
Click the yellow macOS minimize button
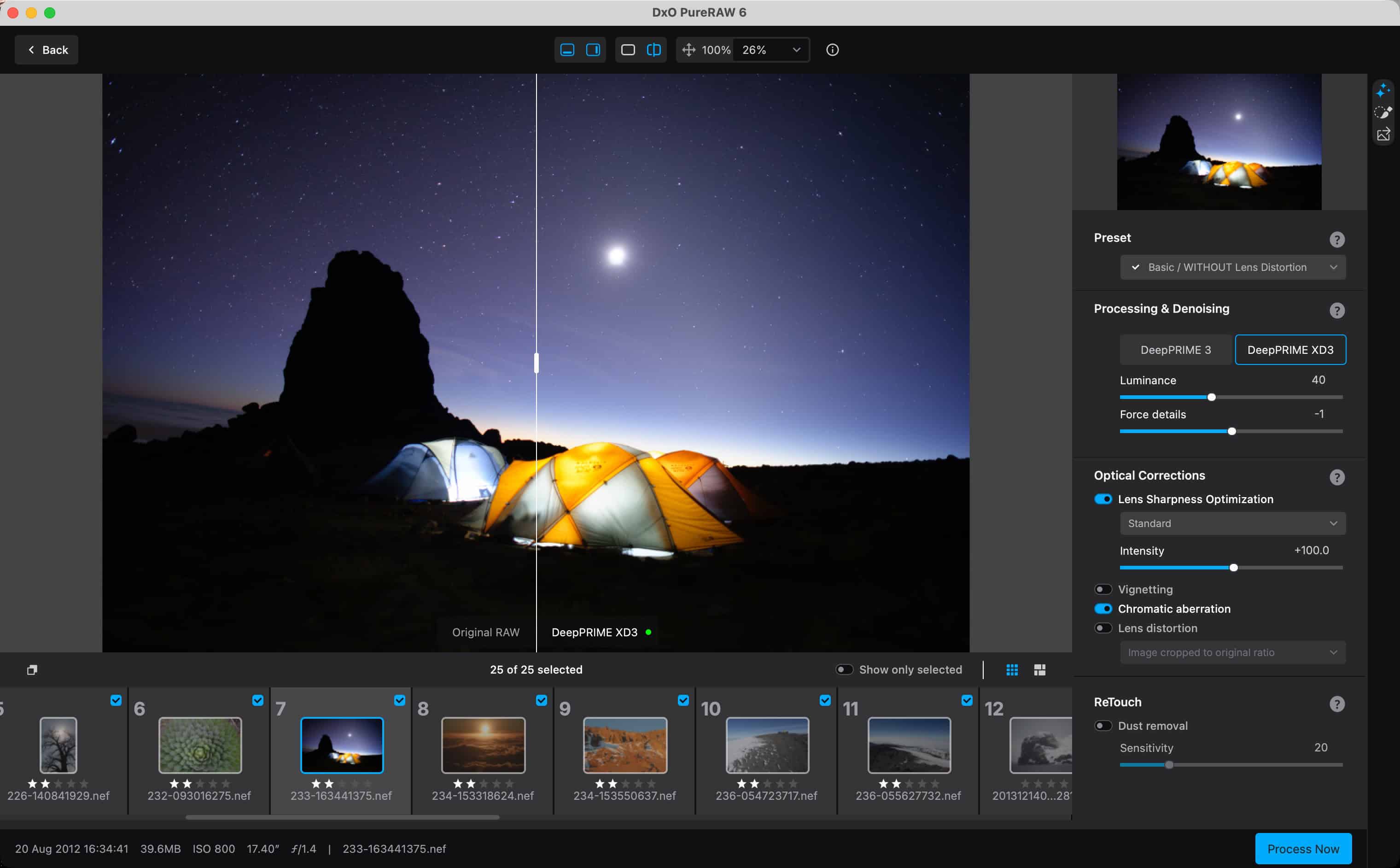point(32,12)
